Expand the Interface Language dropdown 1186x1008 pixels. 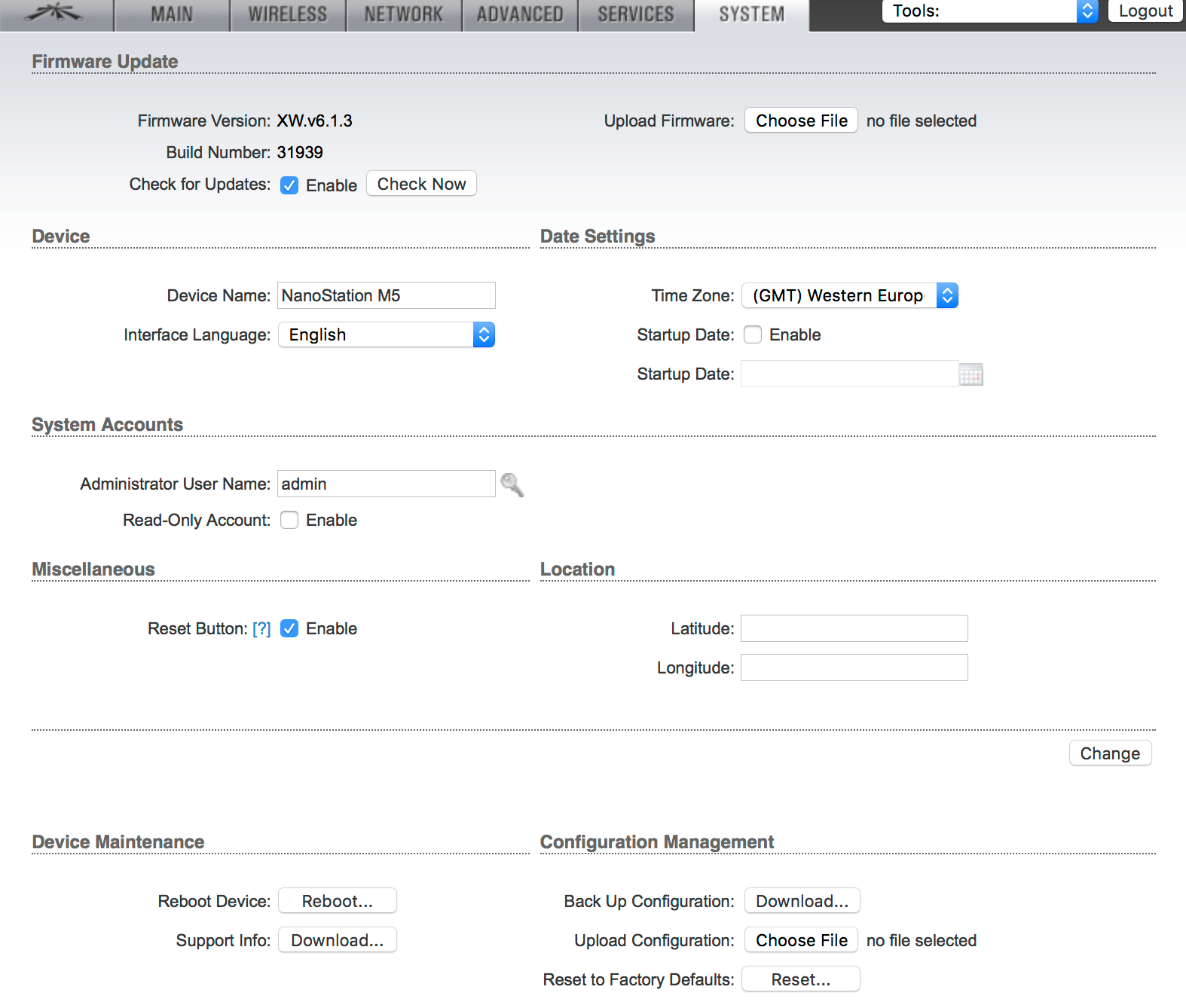387,334
